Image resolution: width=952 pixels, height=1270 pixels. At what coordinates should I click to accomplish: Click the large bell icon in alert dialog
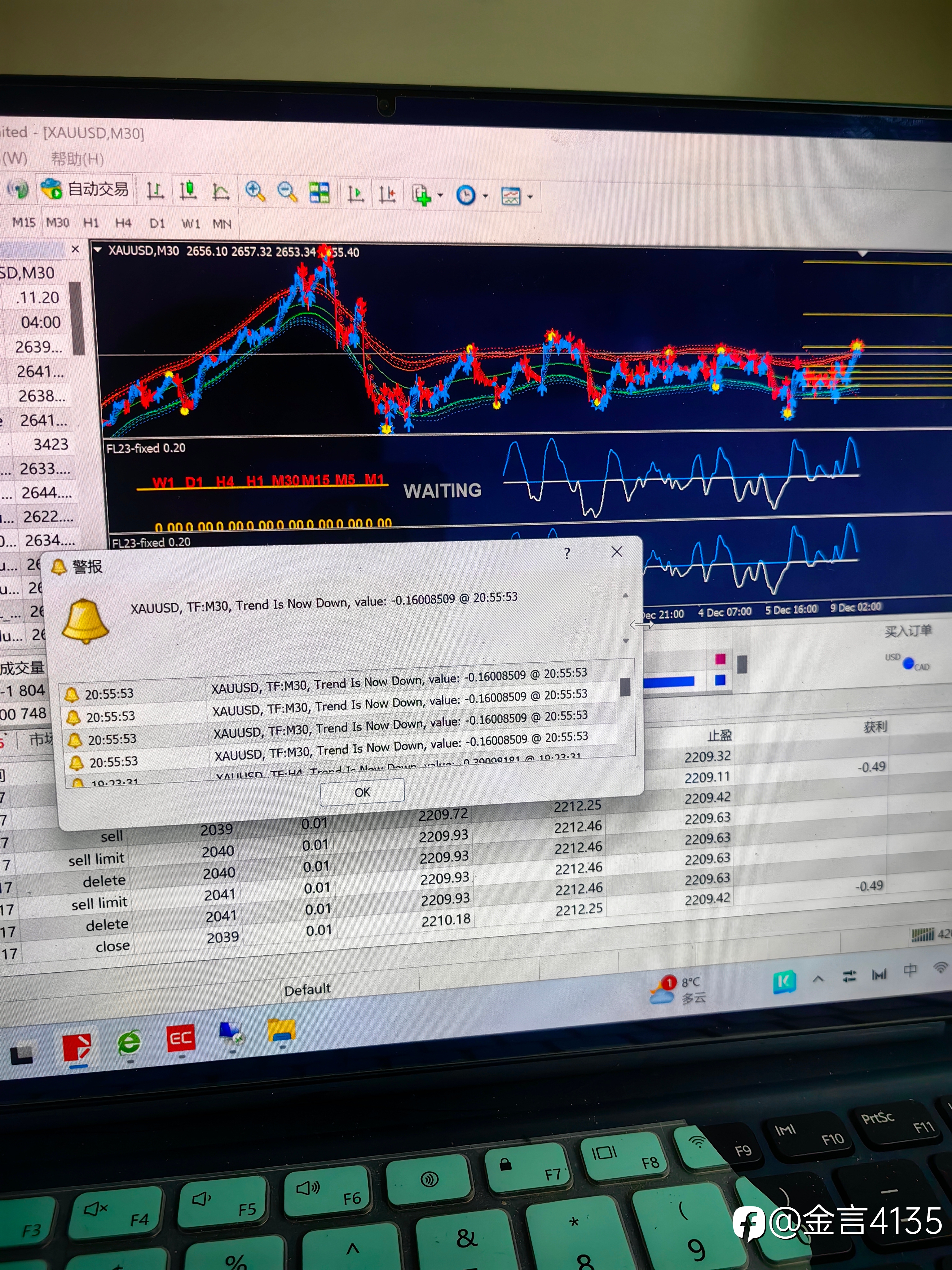point(85,621)
